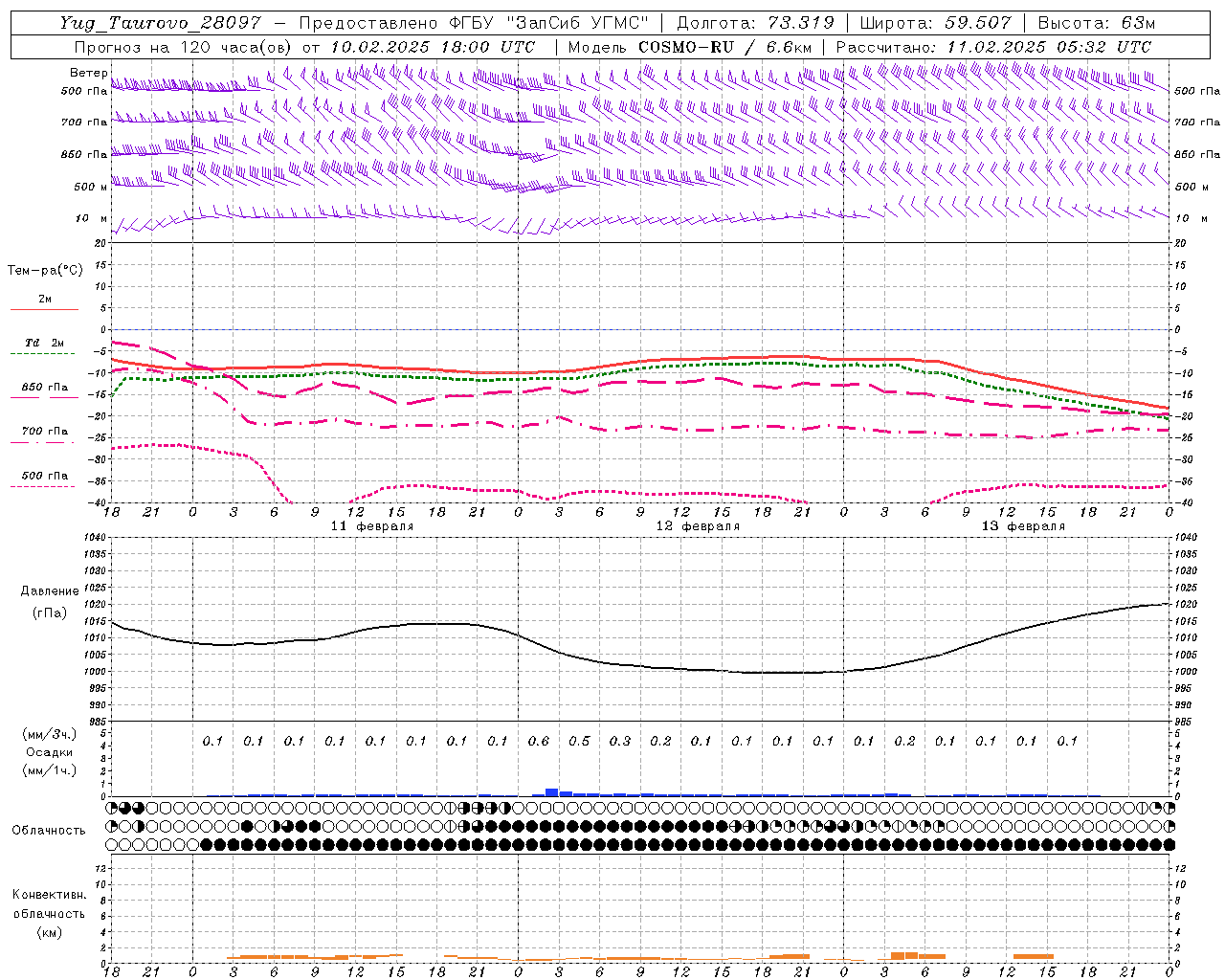The height and width of the screenshot is (980, 1225).
Task: Click the Давление panel label
Action: click(x=50, y=591)
